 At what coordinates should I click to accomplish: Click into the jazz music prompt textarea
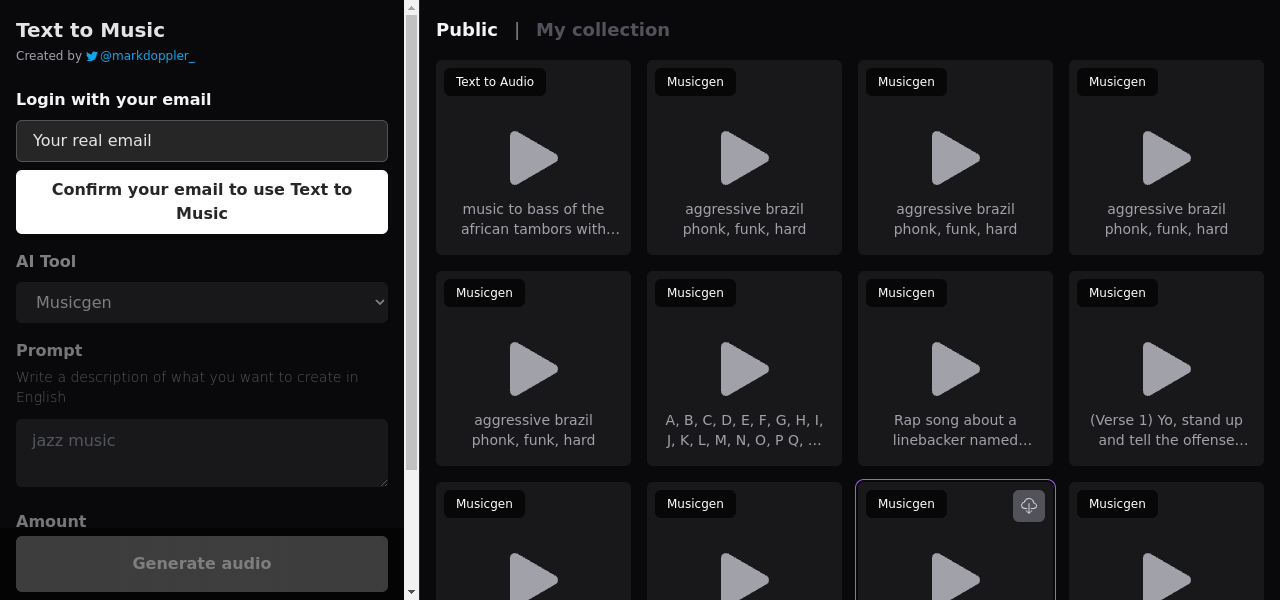click(x=202, y=452)
